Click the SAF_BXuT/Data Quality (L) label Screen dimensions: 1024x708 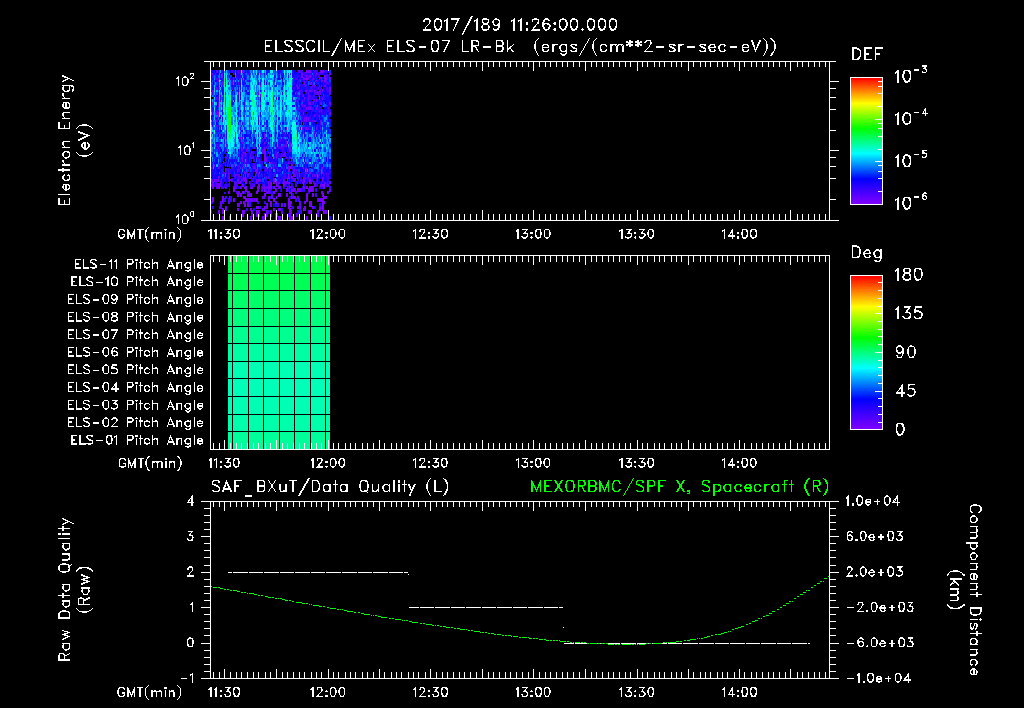click(x=330, y=487)
